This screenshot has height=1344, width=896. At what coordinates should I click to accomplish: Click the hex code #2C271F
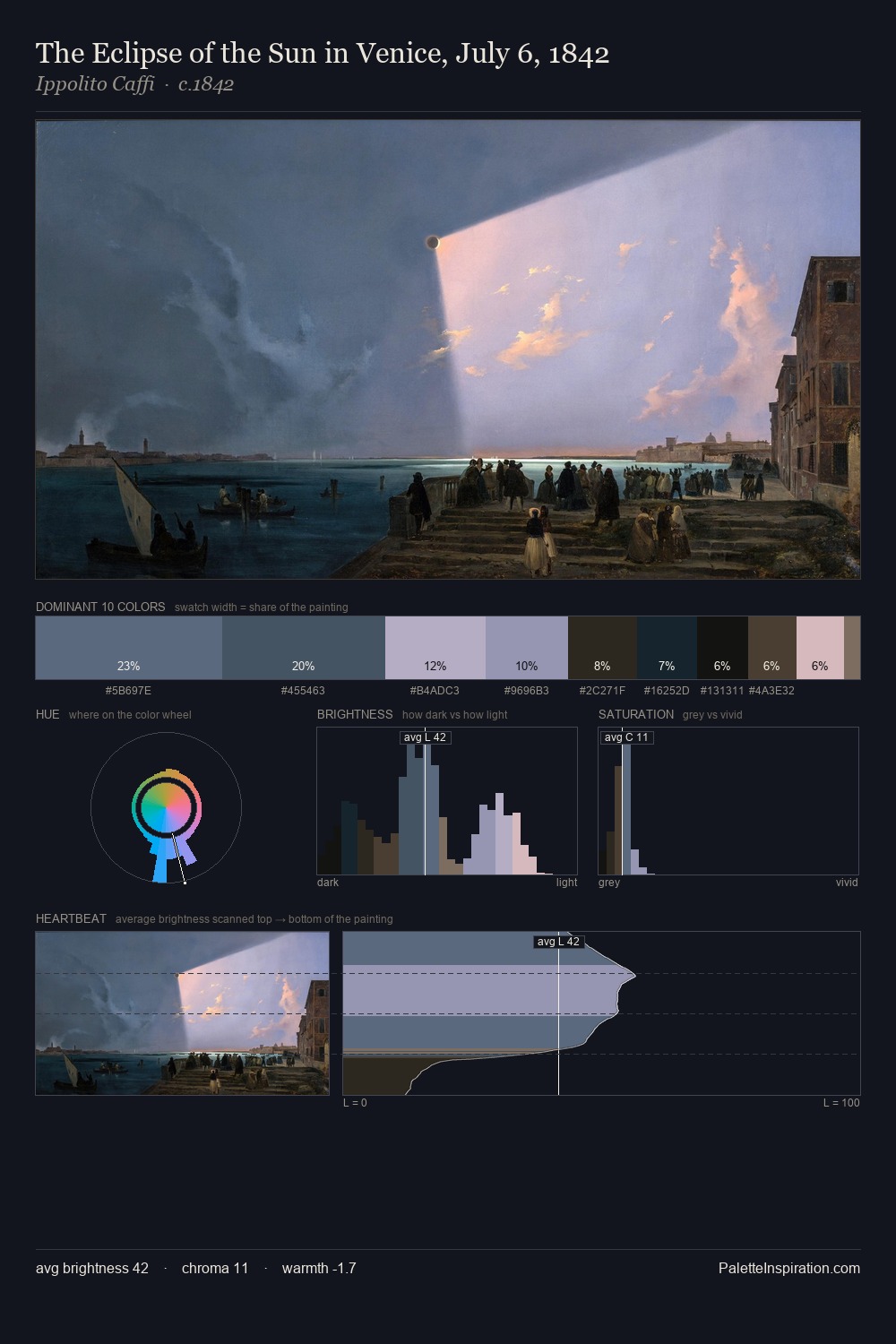coord(602,691)
